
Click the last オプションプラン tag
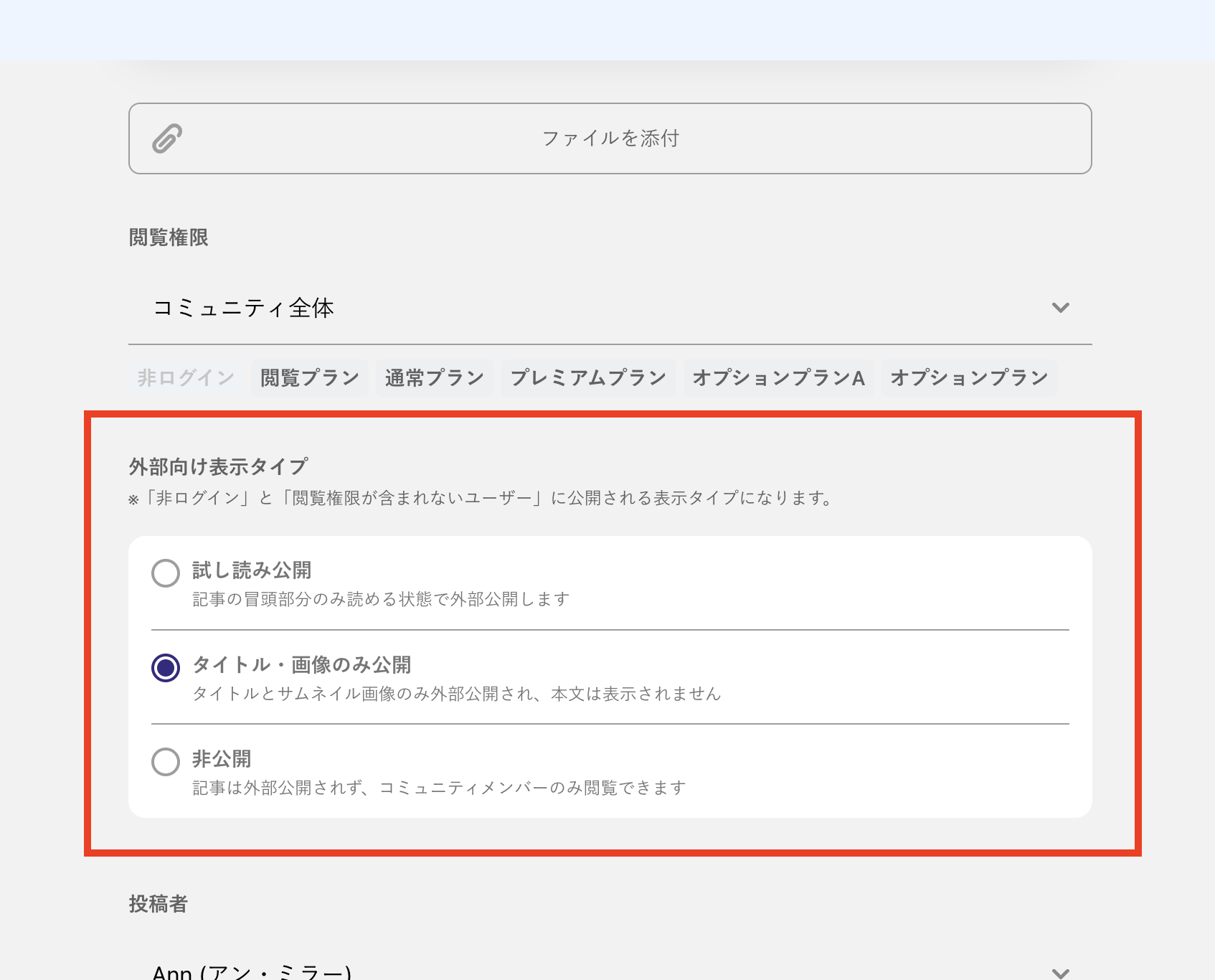coord(969,378)
